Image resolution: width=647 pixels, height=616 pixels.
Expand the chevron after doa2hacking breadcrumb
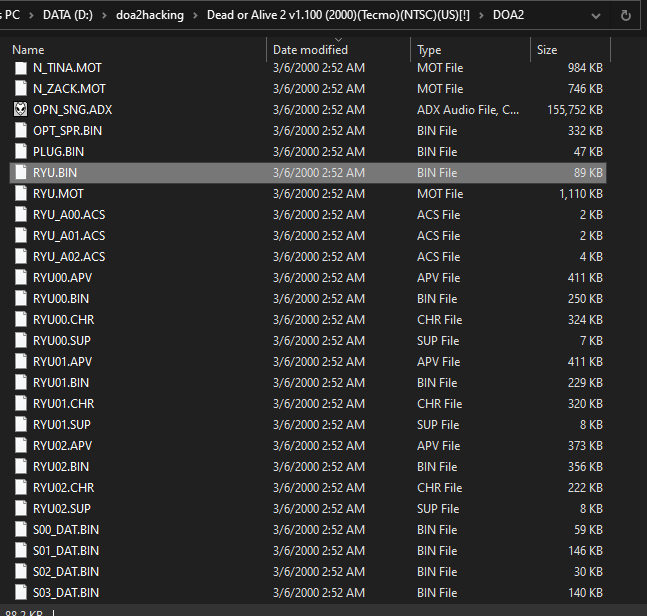[194, 15]
